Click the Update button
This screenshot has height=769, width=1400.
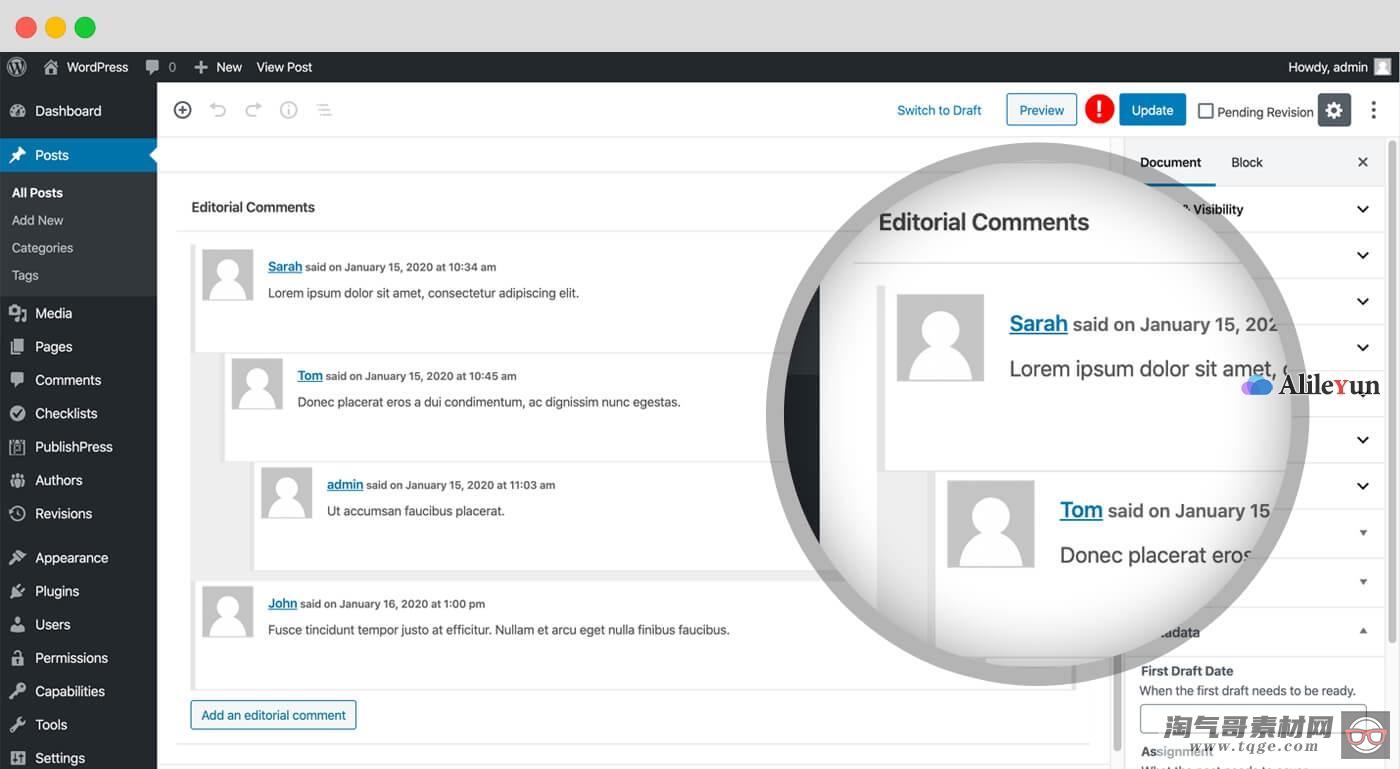coord(1152,110)
